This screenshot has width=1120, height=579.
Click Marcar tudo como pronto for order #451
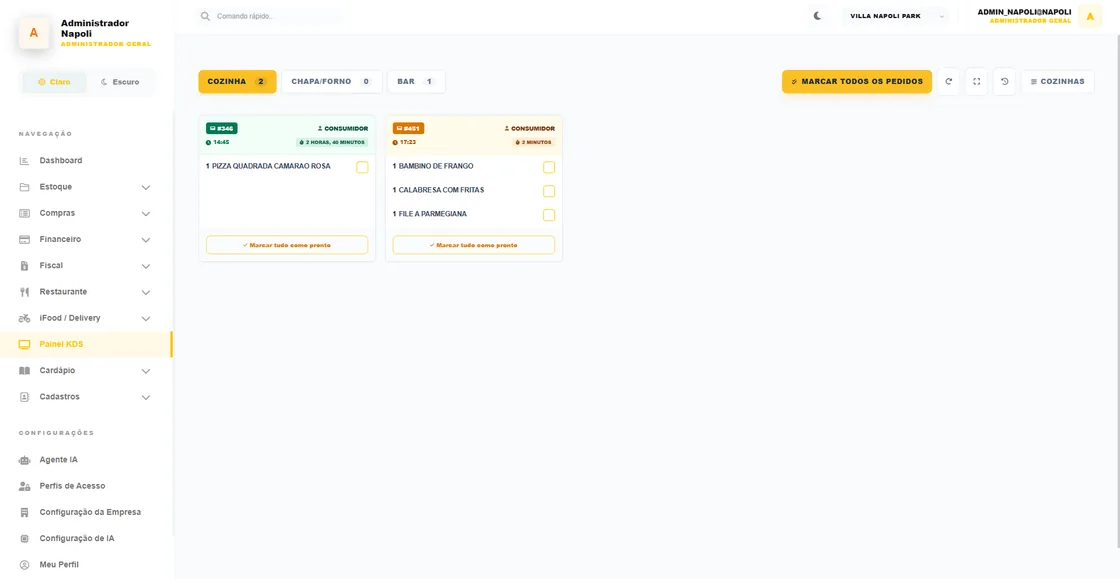pos(474,245)
